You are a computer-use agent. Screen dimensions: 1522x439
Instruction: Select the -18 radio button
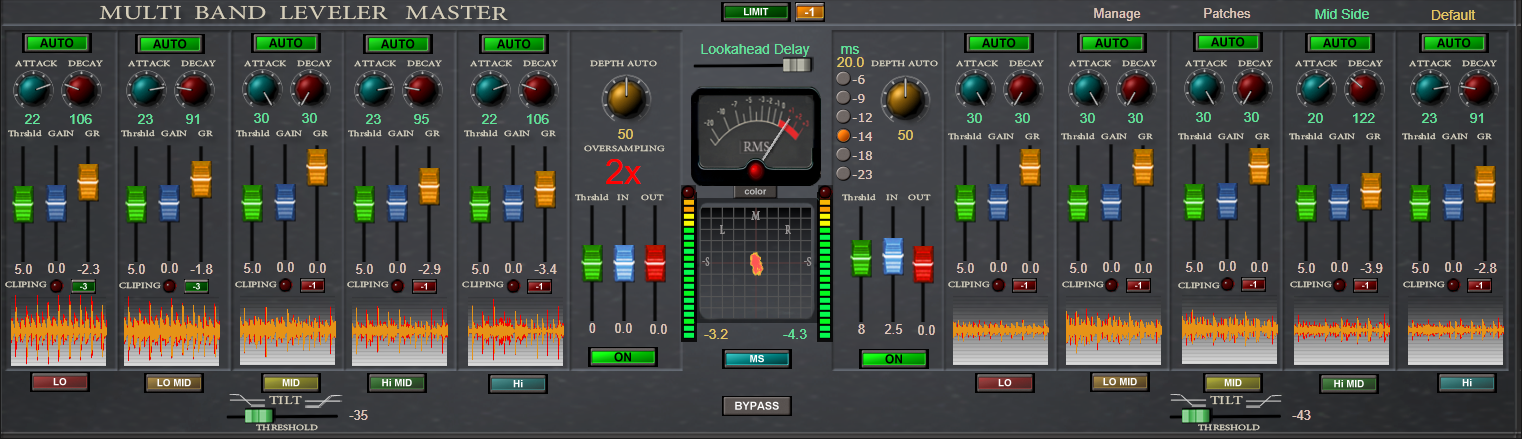click(x=843, y=155)
